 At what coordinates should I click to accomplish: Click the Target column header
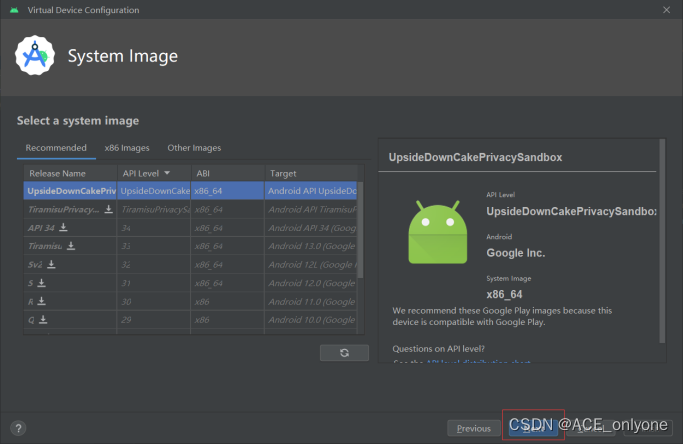pyautogui.click(x=311, y=173)
